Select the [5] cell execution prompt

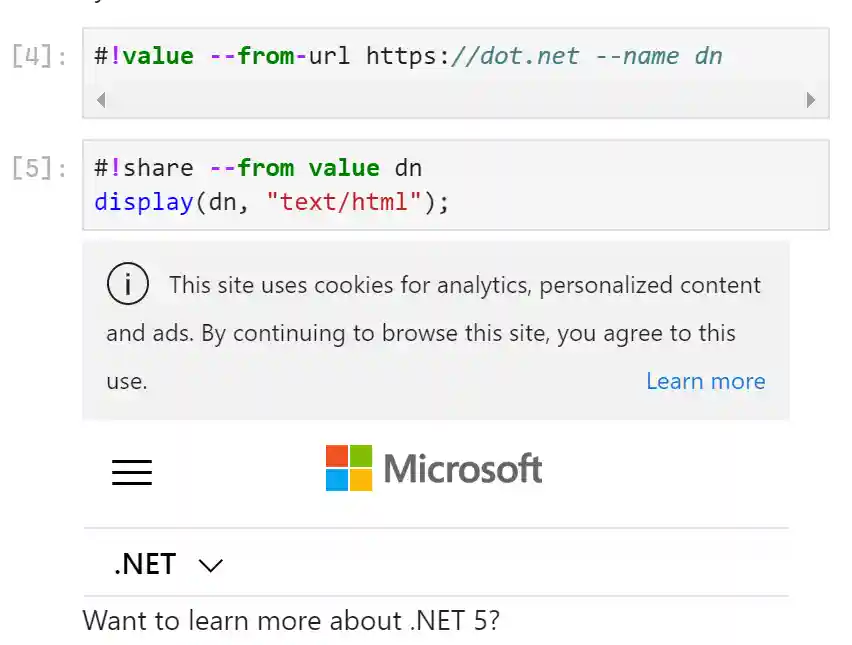39,167
